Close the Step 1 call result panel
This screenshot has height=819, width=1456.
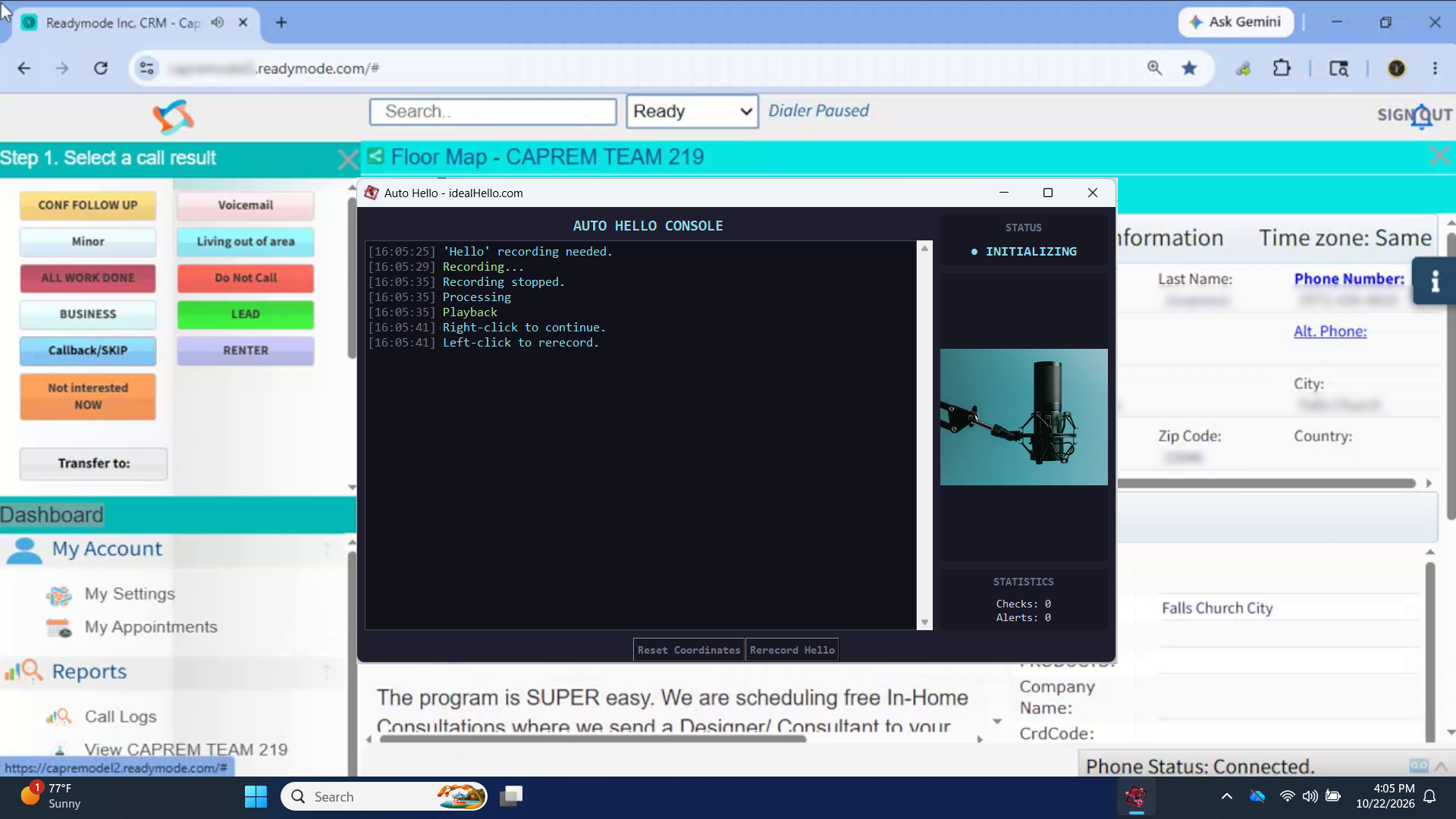[347, 159]
